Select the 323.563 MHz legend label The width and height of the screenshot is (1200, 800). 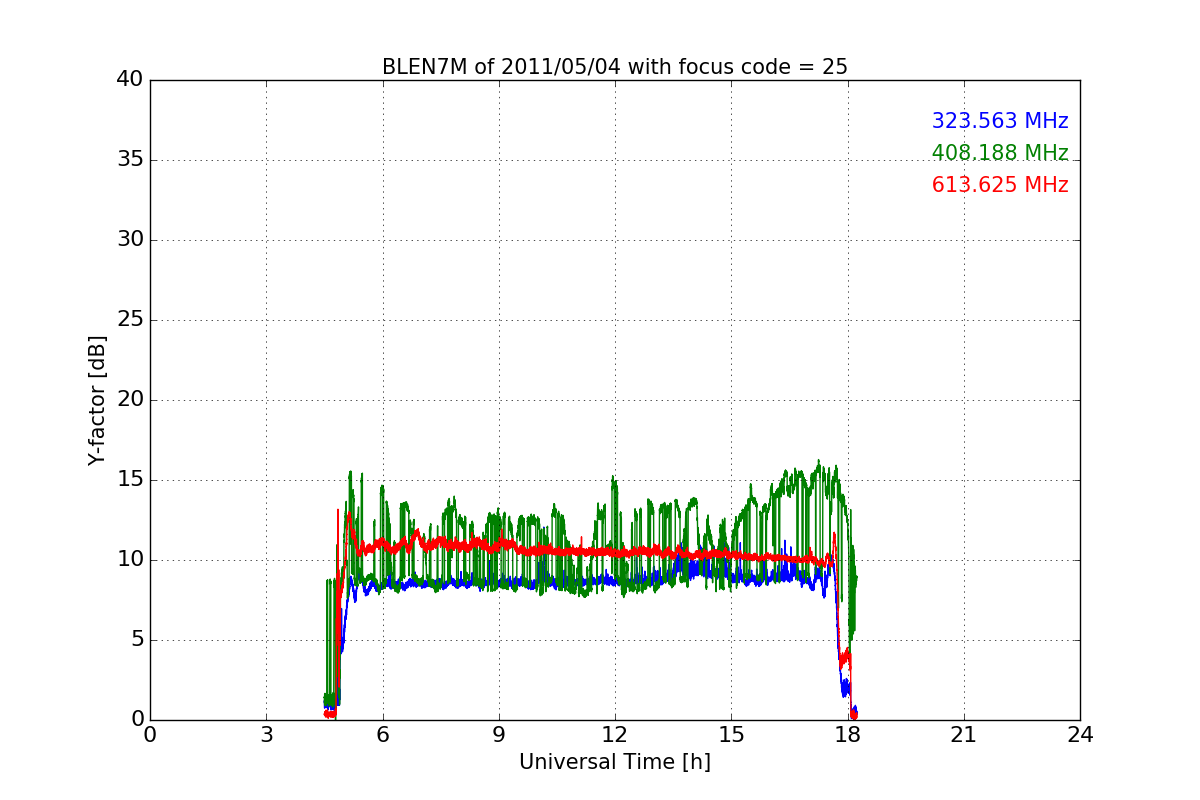click(1000, 121)
